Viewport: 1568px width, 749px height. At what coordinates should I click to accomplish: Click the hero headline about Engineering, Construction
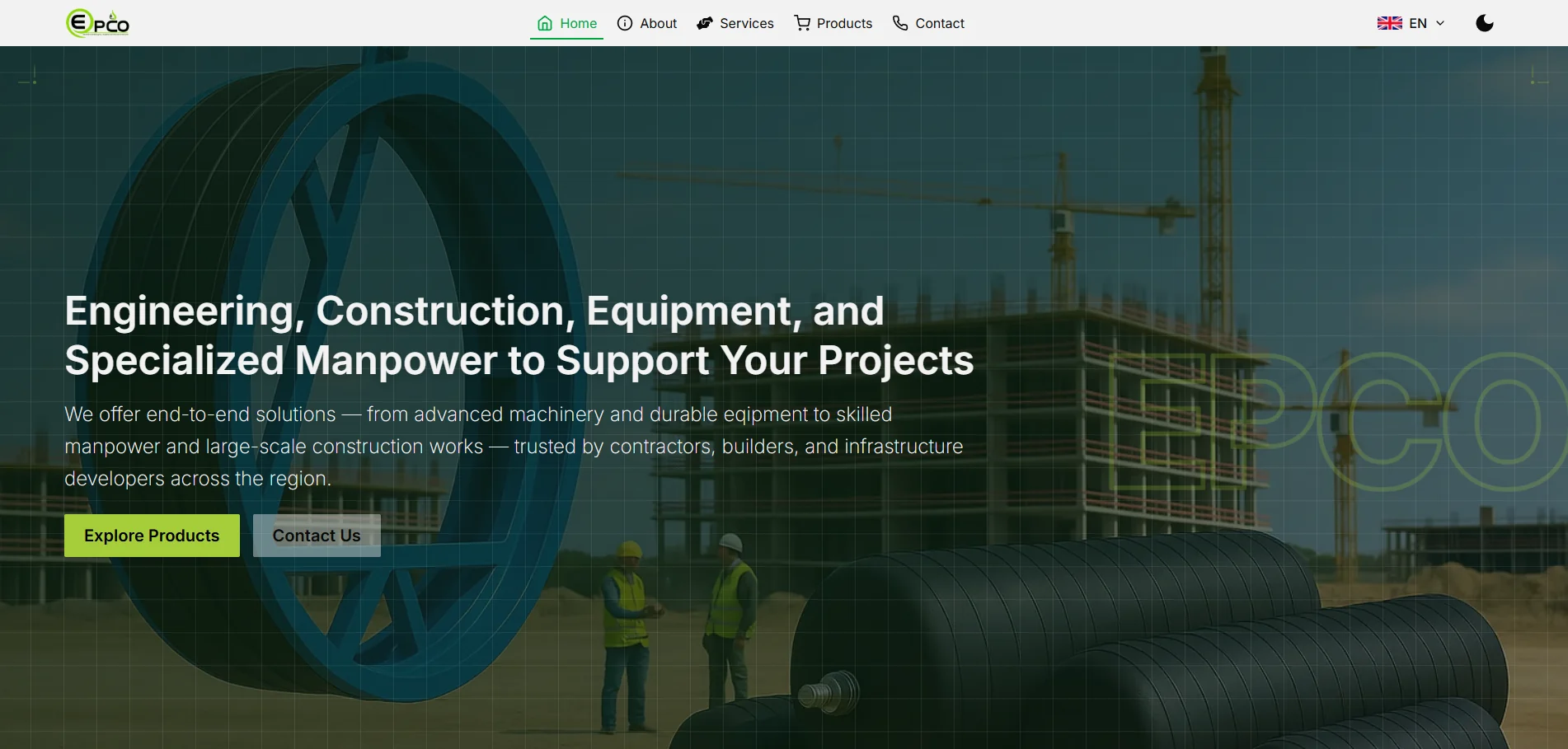519,335
